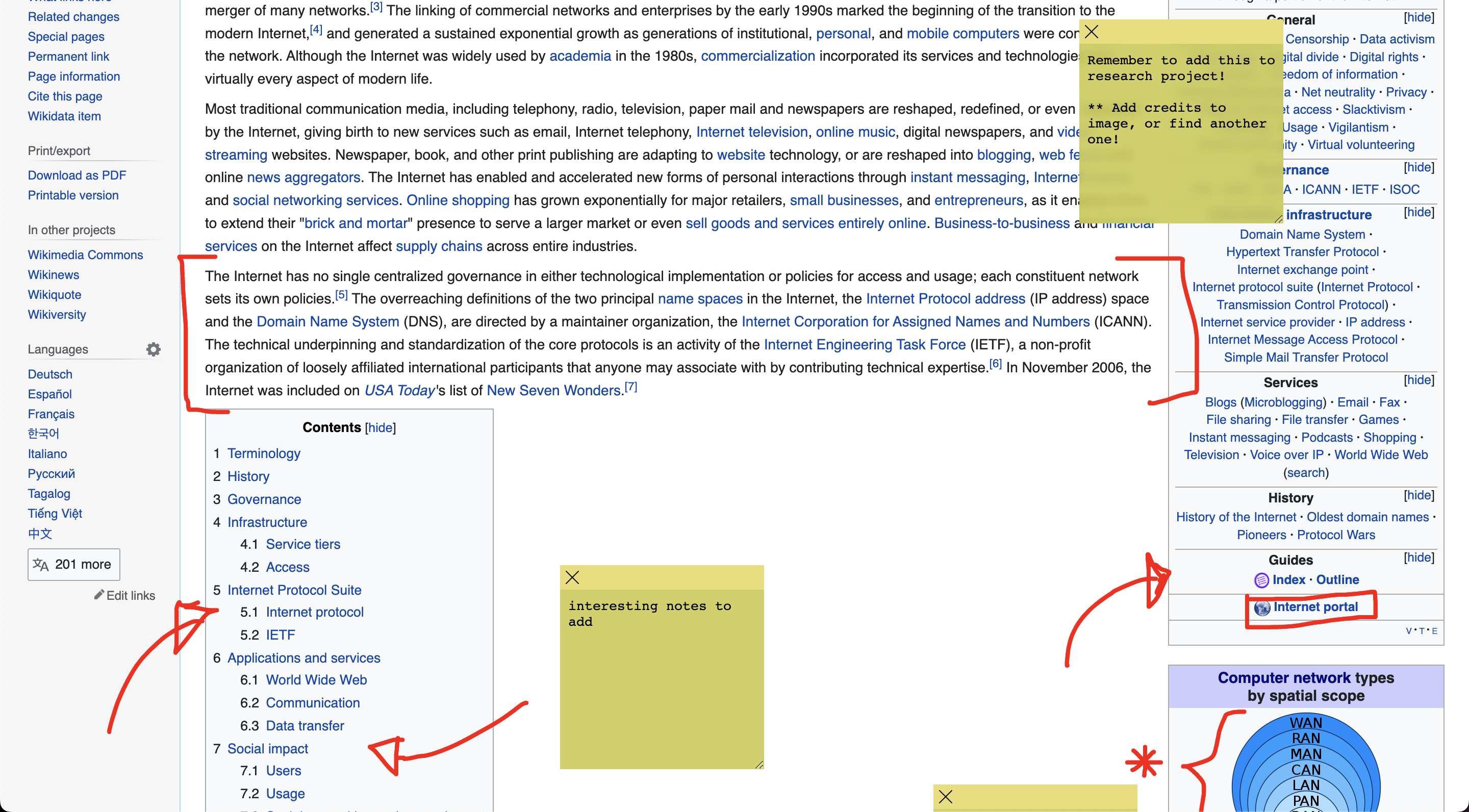
Task: Click the translate icon on 201 more button
Action: point(40,565)
